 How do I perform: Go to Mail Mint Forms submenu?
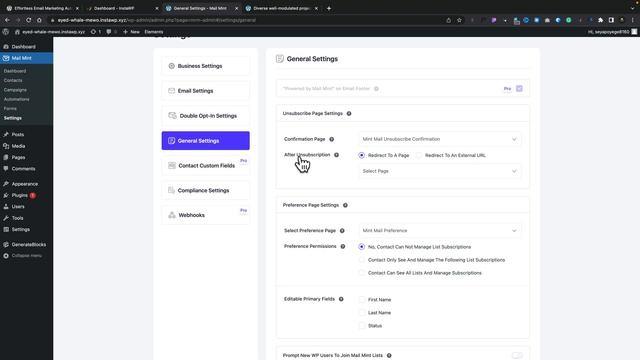pyautogui.click(x=10, y=109)
